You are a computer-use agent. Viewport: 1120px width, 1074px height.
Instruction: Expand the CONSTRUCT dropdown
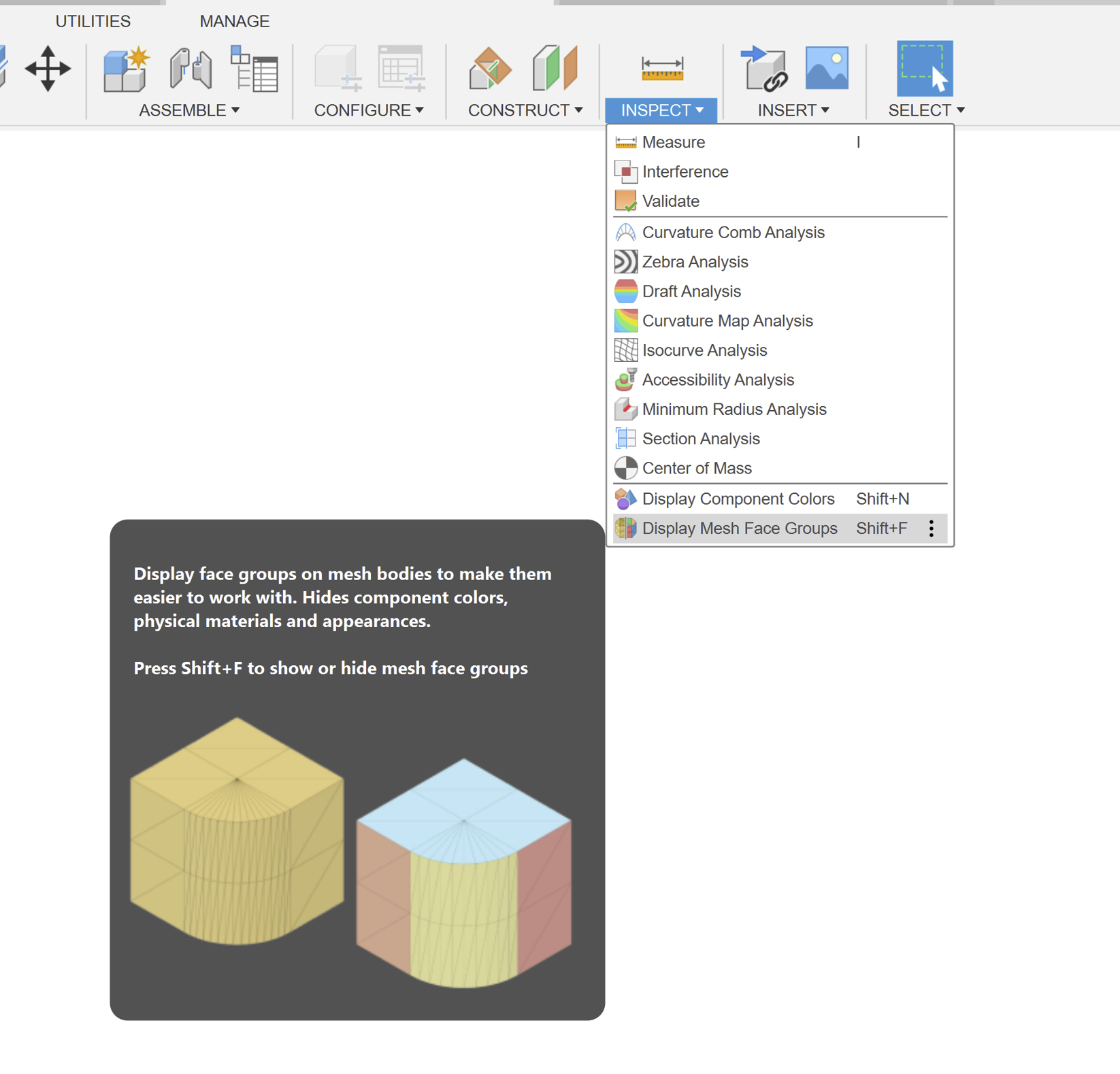(x=579, y=110)
